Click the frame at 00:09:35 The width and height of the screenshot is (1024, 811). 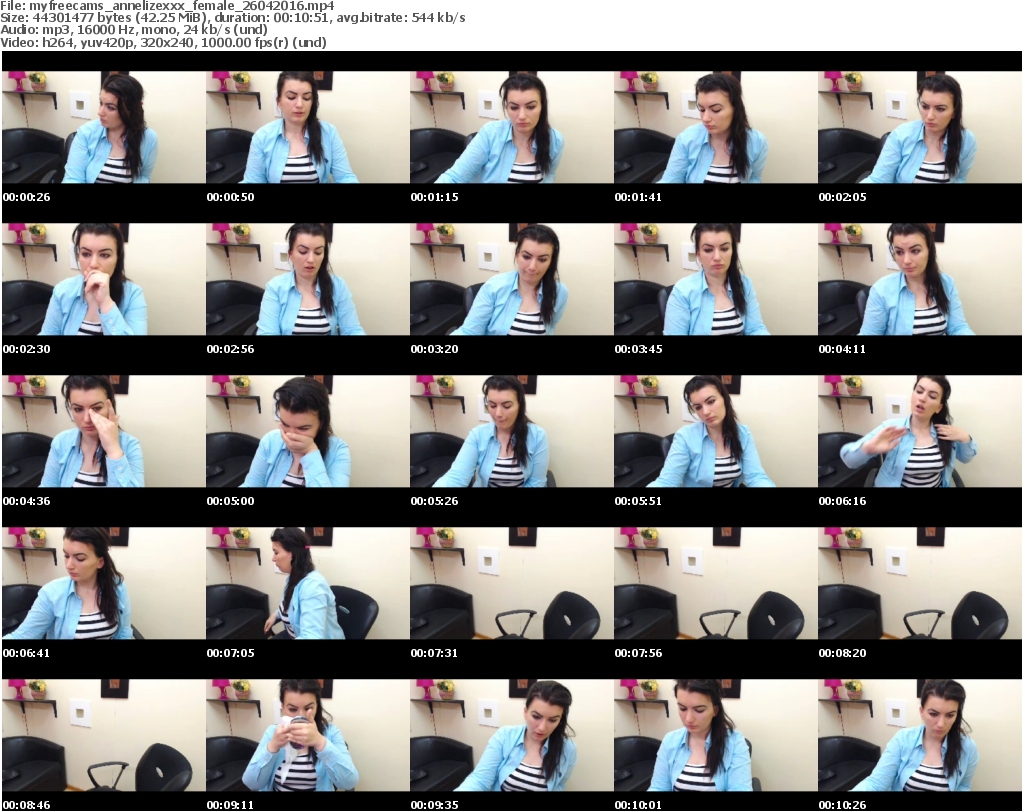pyautogui.click(x=511, y=735)
